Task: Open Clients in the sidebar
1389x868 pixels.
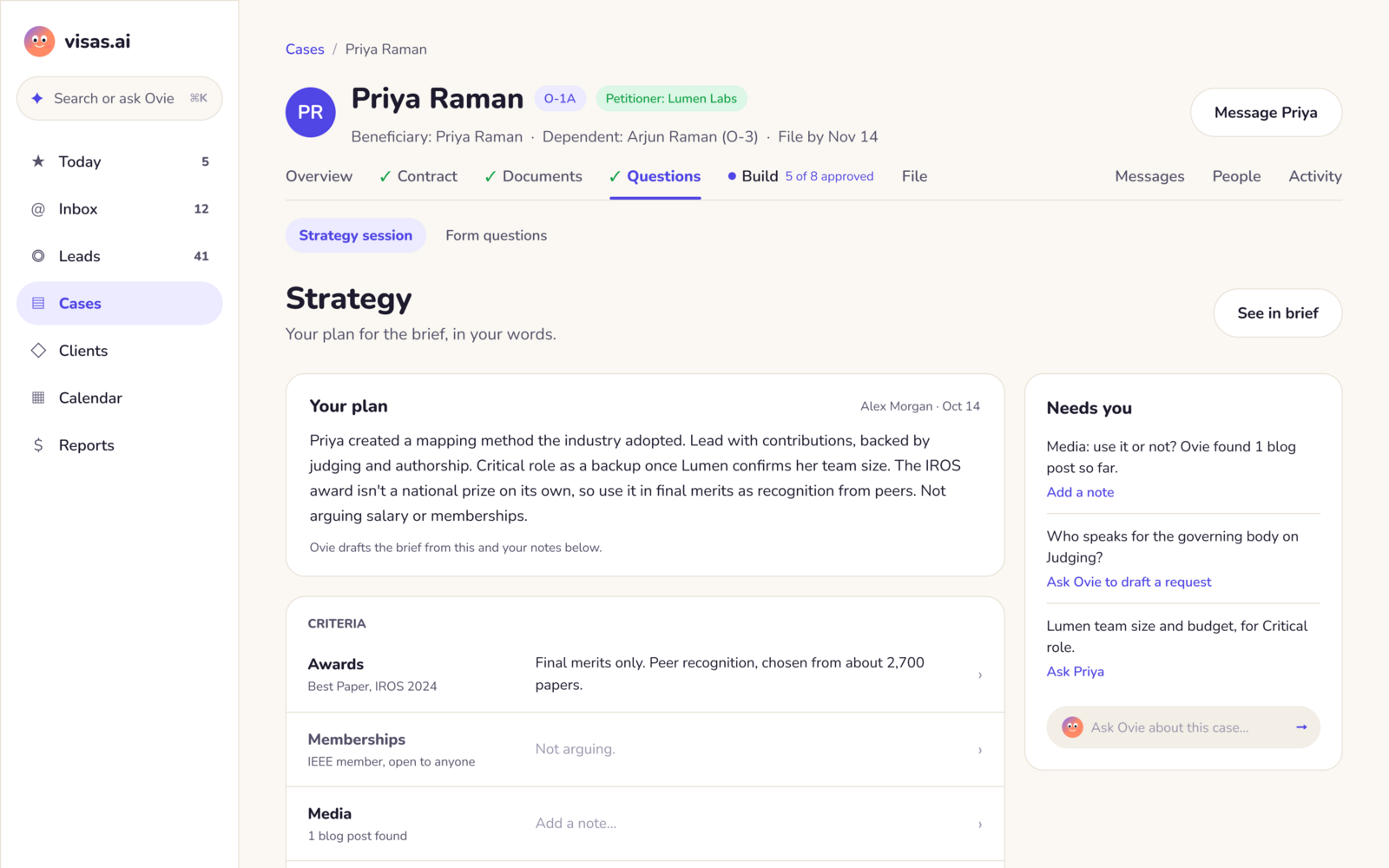Action: point(120,351)
